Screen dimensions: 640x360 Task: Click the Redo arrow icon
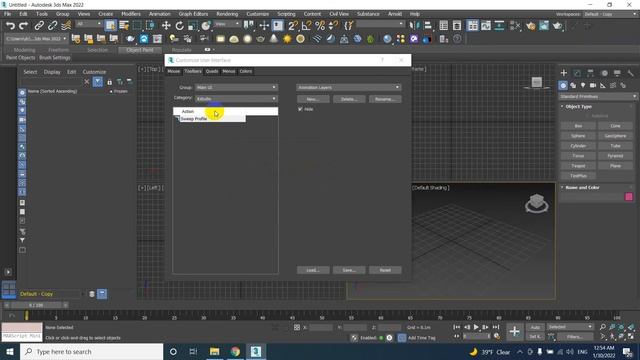click(23, 26)
